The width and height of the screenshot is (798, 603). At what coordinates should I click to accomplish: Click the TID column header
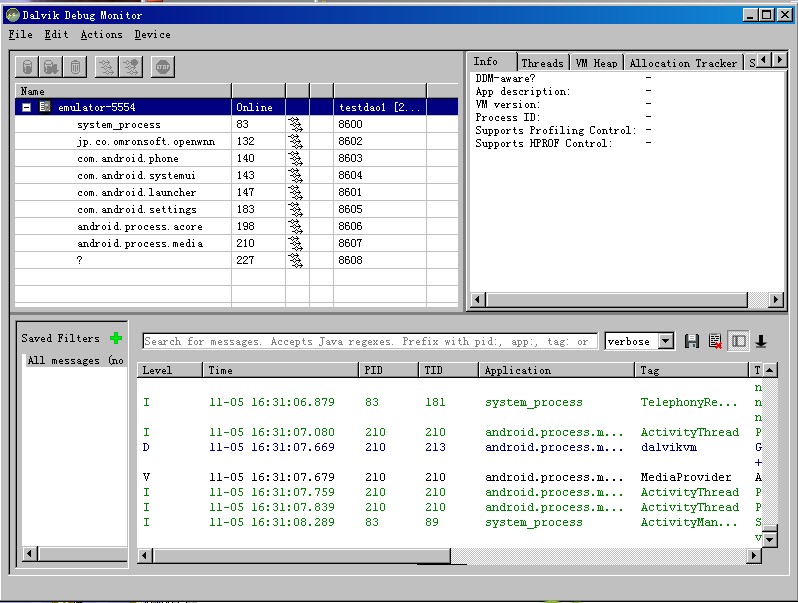coord(449,370)
